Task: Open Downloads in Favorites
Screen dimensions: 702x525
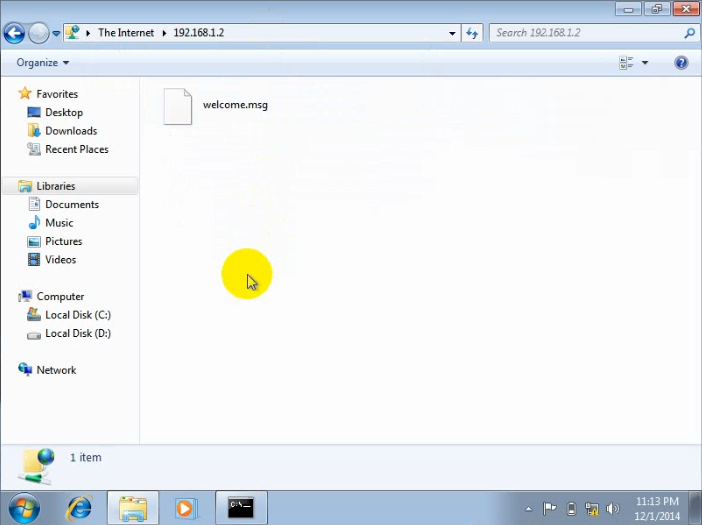Action: pyautogui.click(x=71, y=131)
